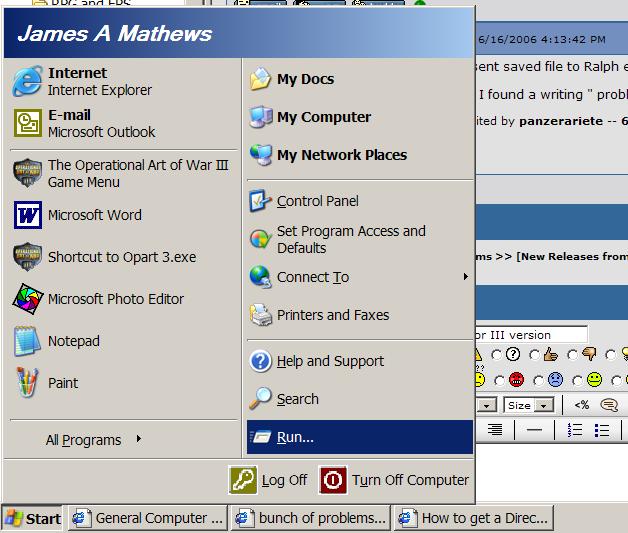Image resolution: width=628 pixels, height=533 pixels.
Task: Open Internet Explorer from Start menu
Action: (x=124, y=82)
